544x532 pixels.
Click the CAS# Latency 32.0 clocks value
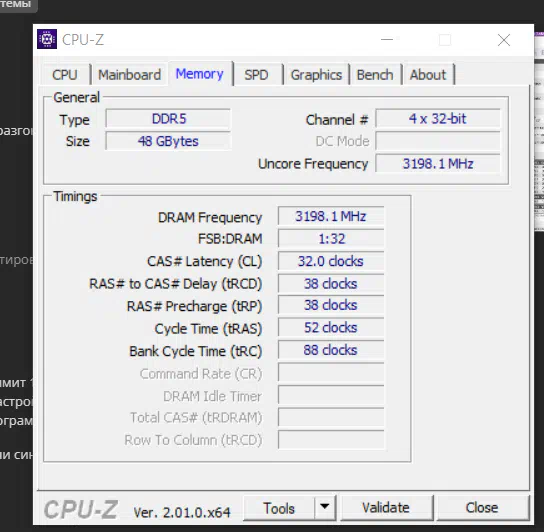pyautogui.click(x=331, y=261)
